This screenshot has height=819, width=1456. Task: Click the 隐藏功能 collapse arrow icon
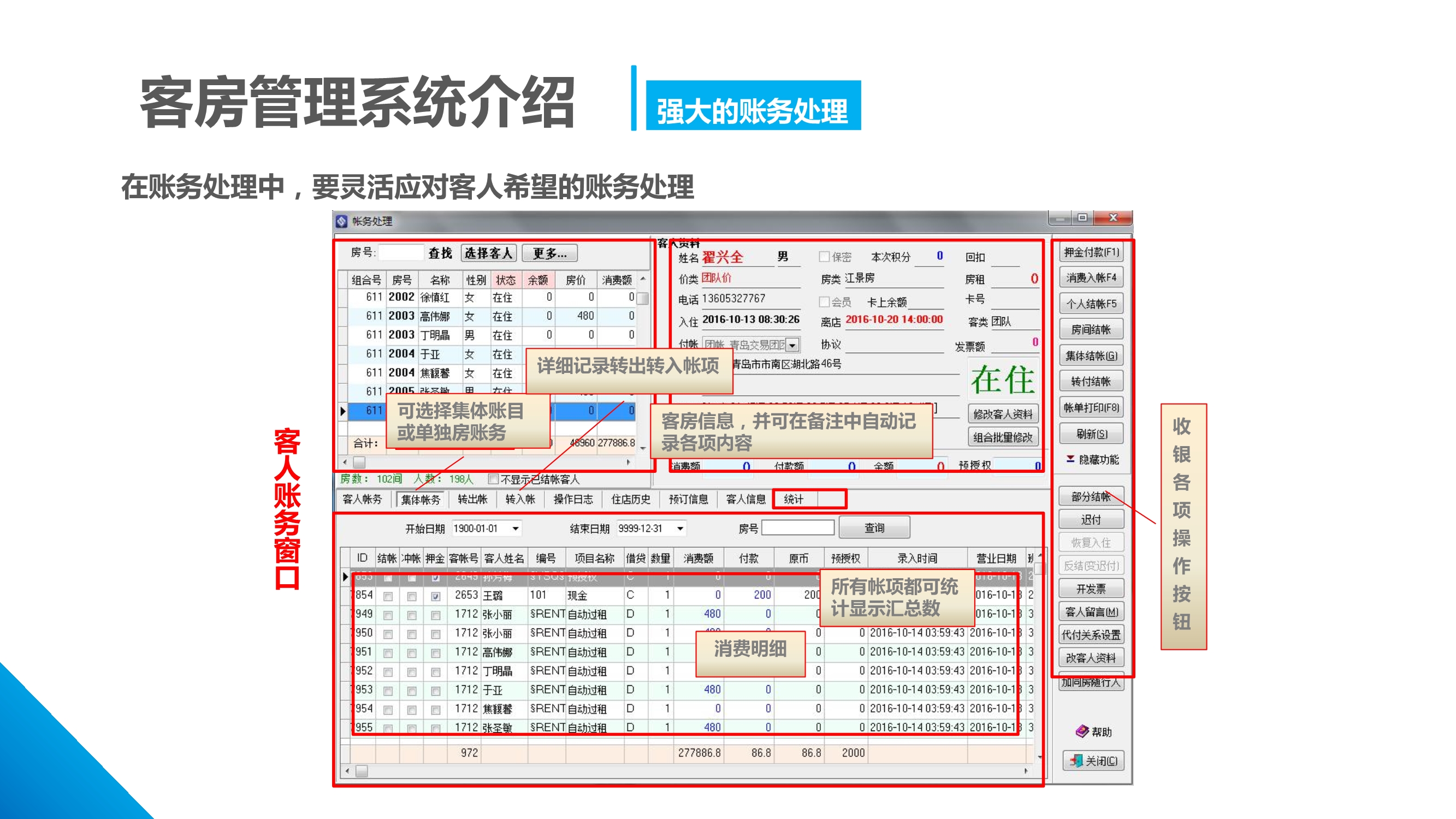[1070, 459]
